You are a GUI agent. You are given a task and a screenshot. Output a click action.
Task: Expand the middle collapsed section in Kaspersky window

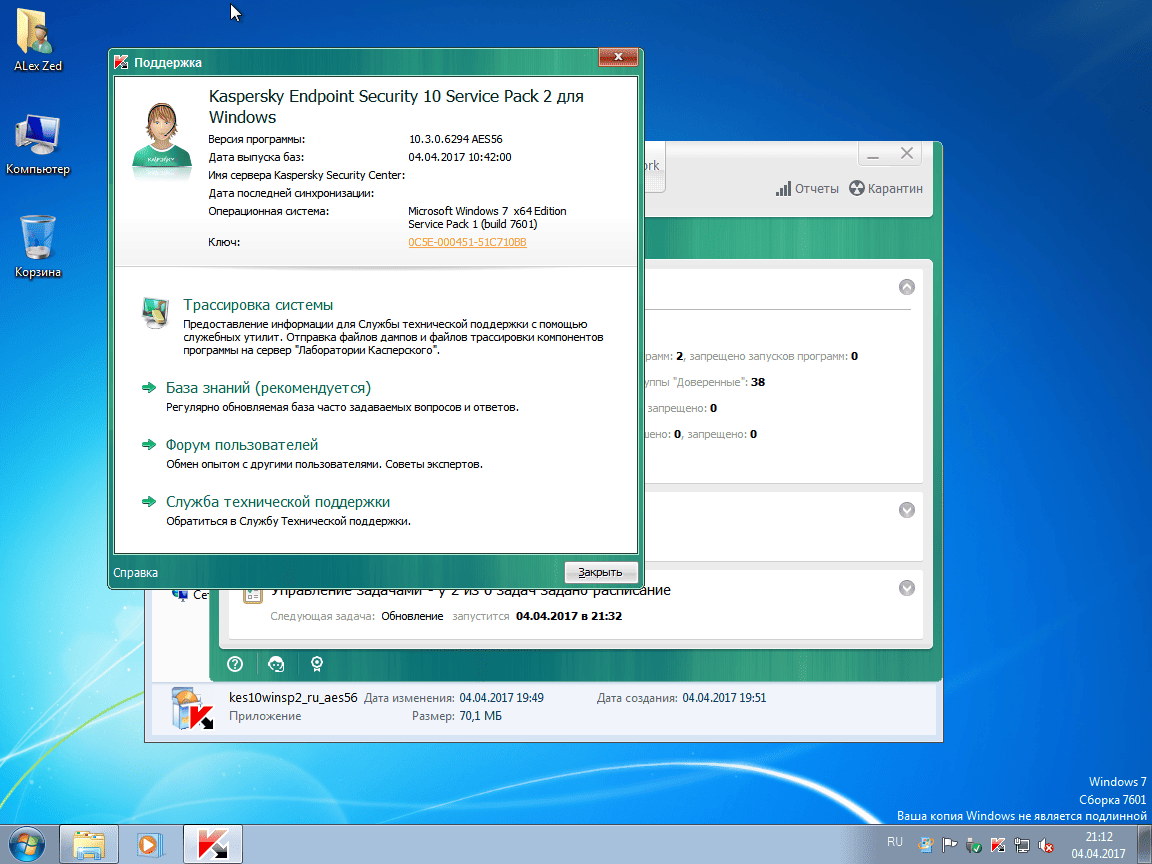907,510
